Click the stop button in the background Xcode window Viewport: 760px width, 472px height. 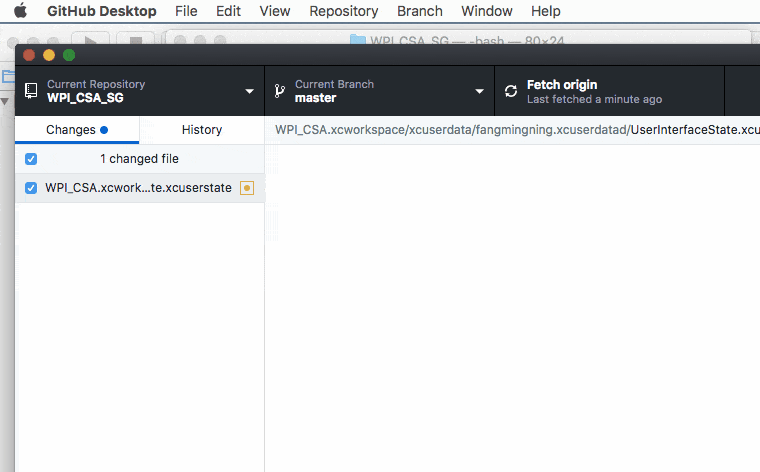(x=136, y=39)
